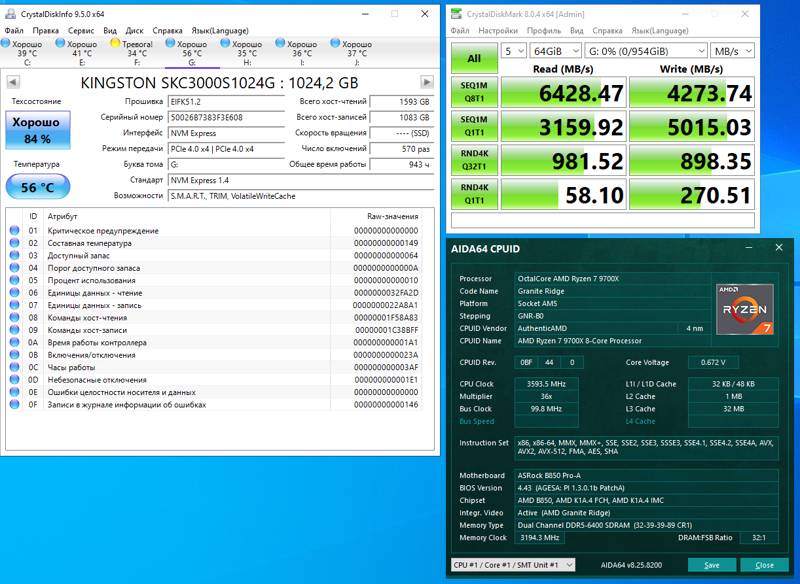Viewport: 800px width, 584px height.
Task: Click SEQ1M Q1T1 write result bar 5015.03
Action: [692, 126]
